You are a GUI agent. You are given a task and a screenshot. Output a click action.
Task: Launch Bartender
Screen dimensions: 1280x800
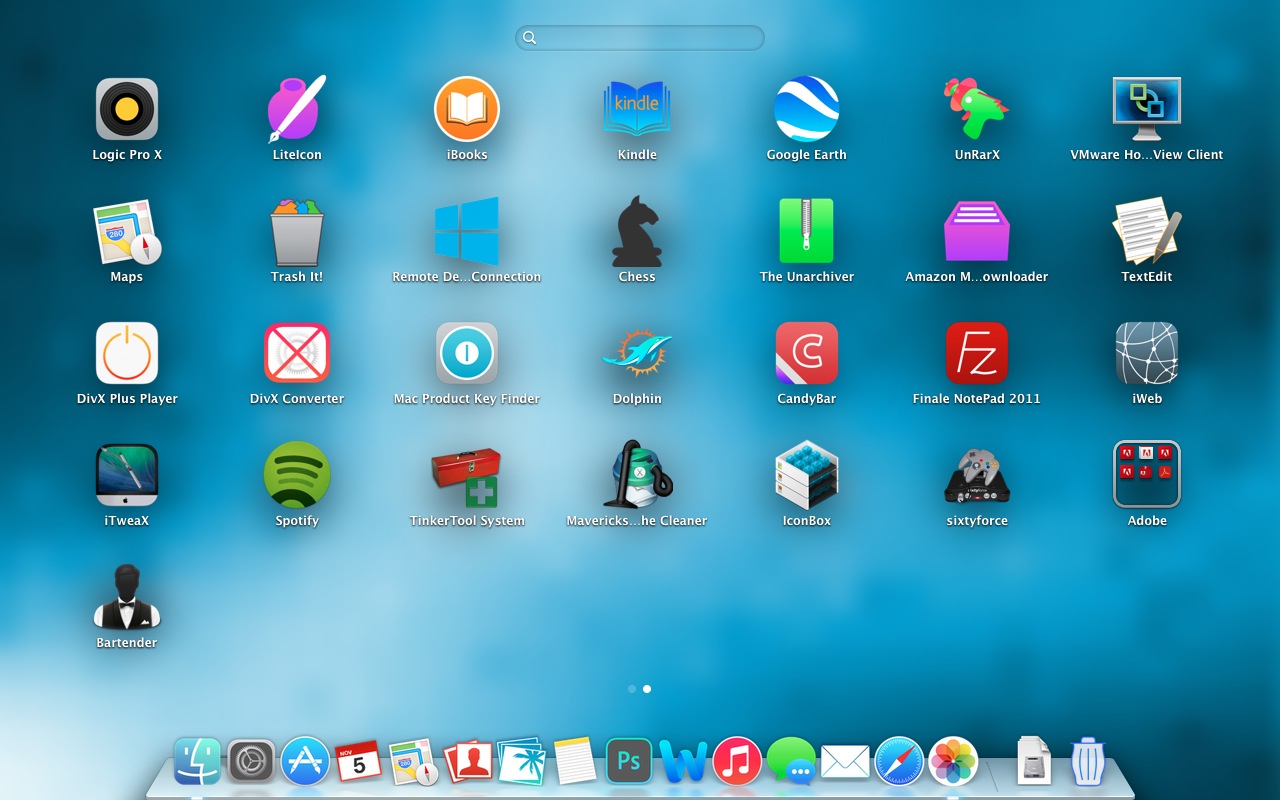coord(127,597)
